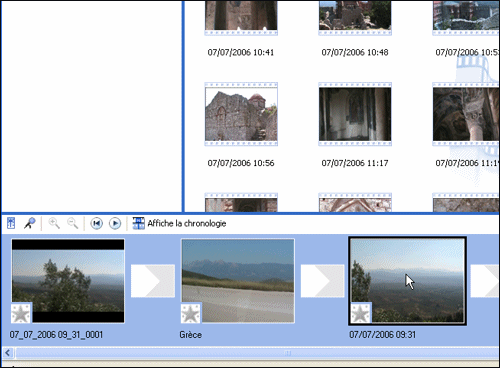Select storyboard clip 07_07_2006 09_31_0001

click(x=68, y=281)
